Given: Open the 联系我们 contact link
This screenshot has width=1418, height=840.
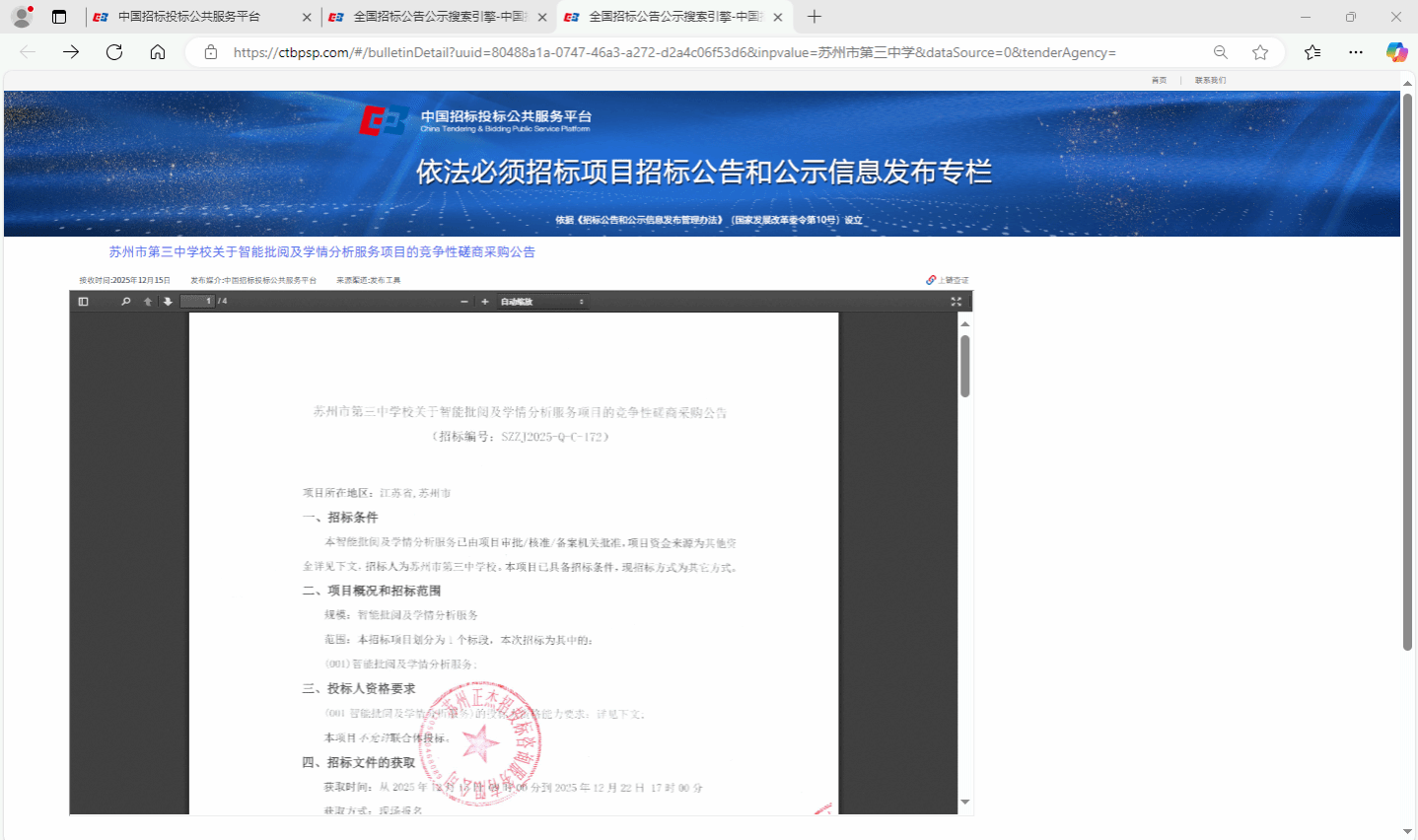Looking at the screenshot, I should pyautogui.click(x=1210, y=80).
